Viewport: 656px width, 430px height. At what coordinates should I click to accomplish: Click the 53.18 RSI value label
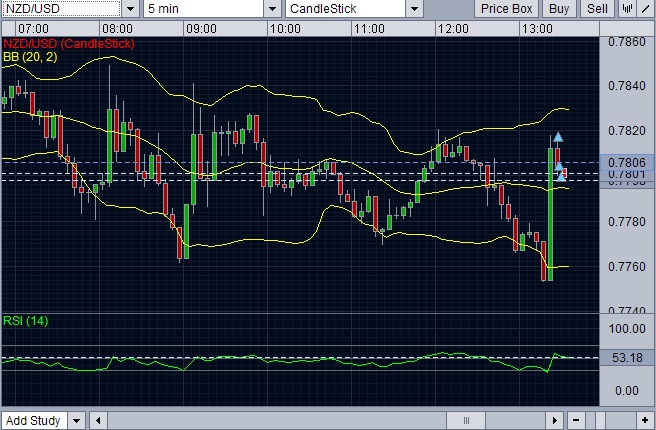(x=626, y=358)
